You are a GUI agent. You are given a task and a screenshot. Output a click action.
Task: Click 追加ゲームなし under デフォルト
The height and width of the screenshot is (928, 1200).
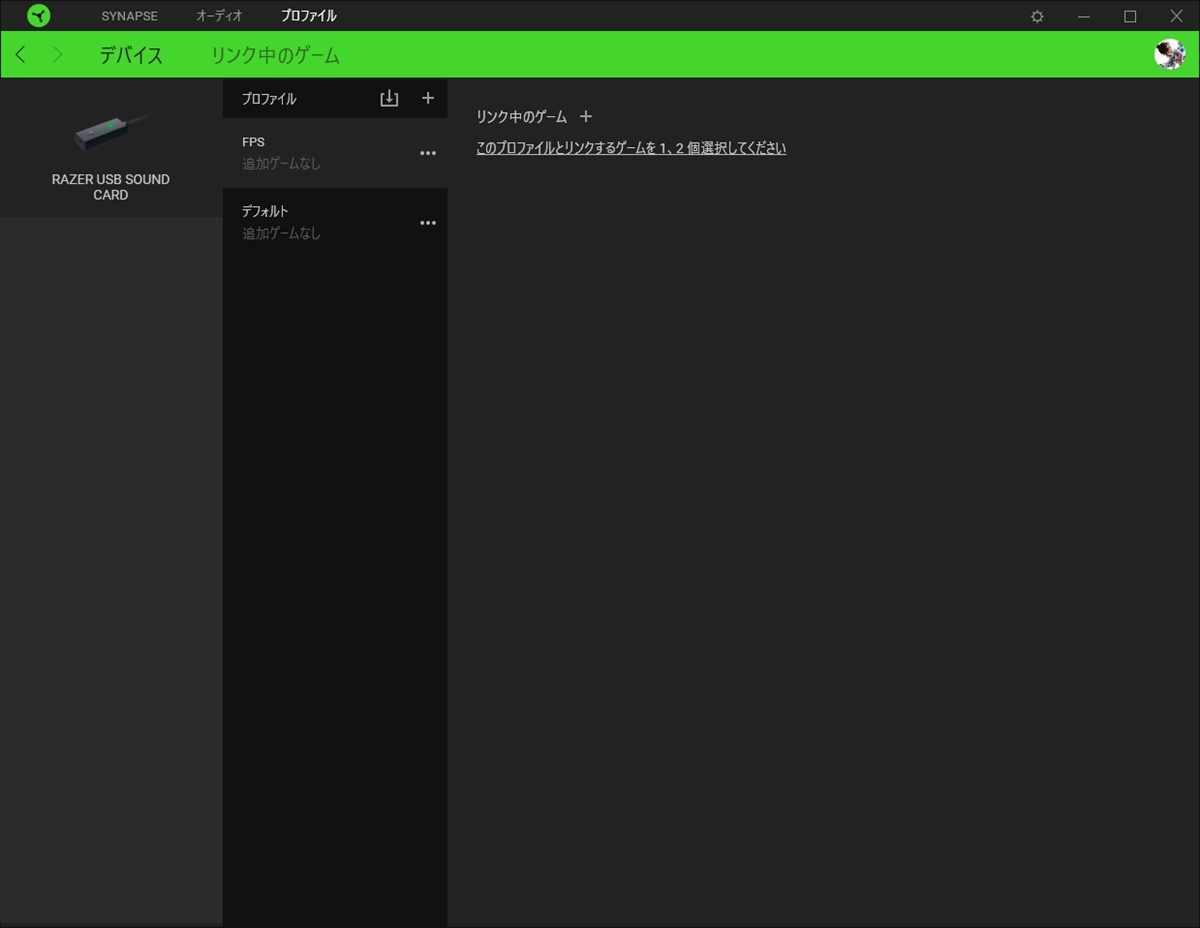click(x=281, y=233)
